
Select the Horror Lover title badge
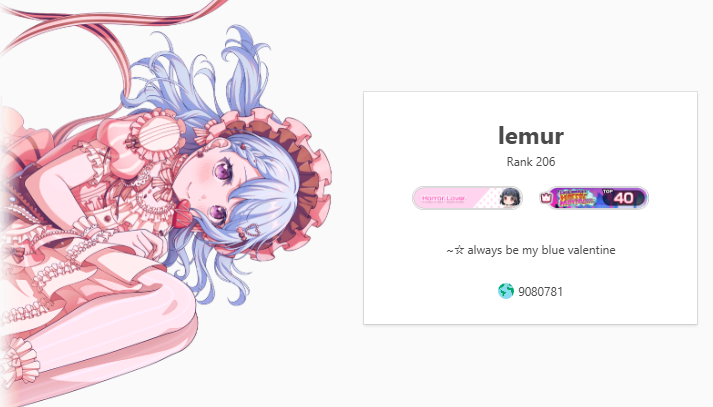pos(467,198)
